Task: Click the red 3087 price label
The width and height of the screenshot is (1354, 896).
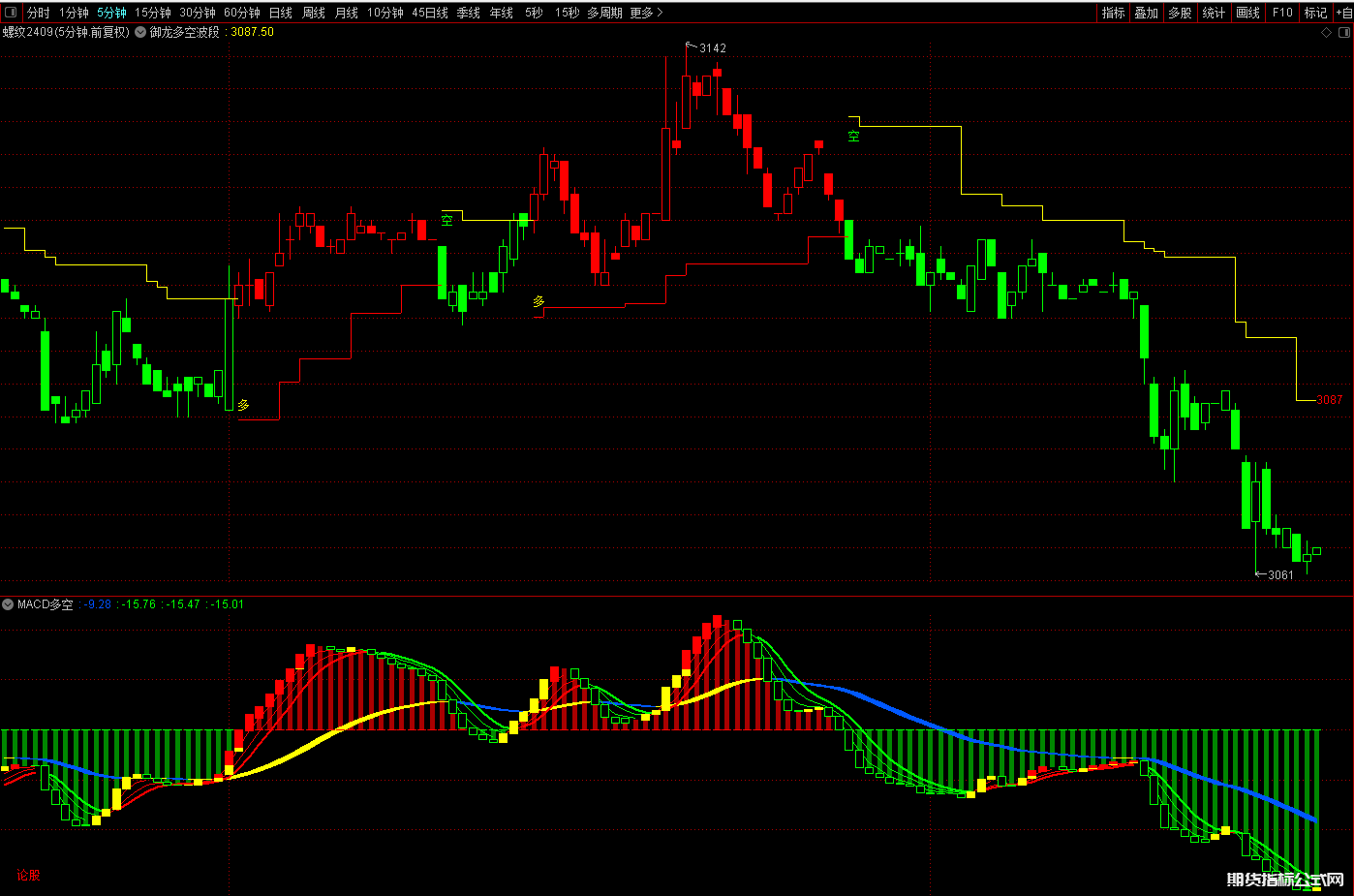Action: point(1329,400)
